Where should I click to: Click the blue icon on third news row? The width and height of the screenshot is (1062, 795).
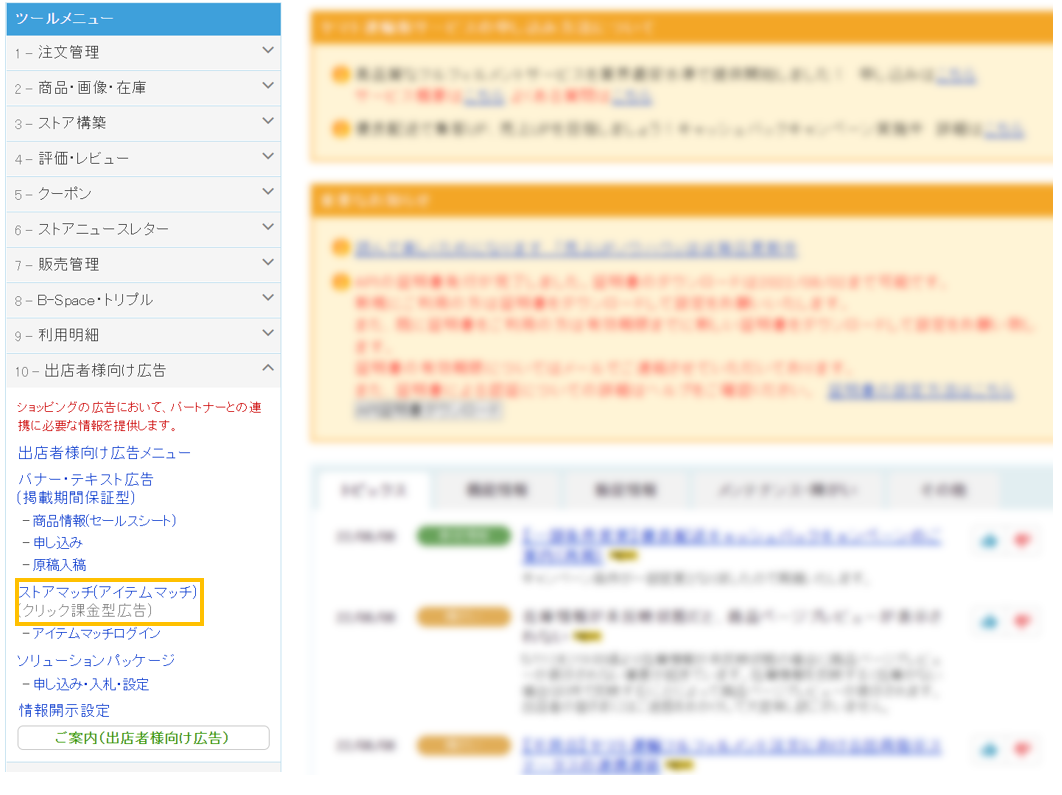click(x=990, y=749)
